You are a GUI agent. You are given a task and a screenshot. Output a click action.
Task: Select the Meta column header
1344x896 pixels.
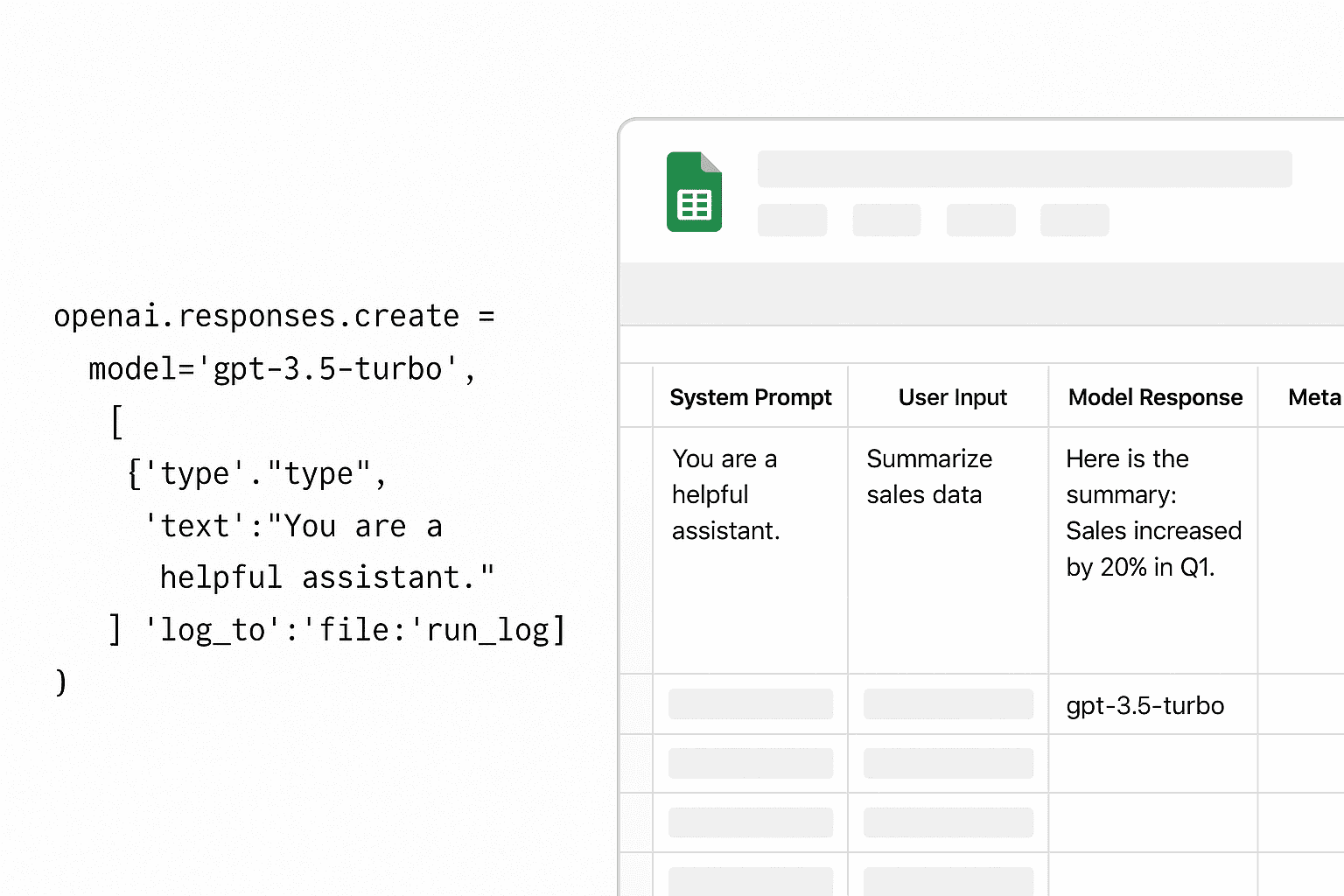pyautogui.click(x=1312, y=397)
